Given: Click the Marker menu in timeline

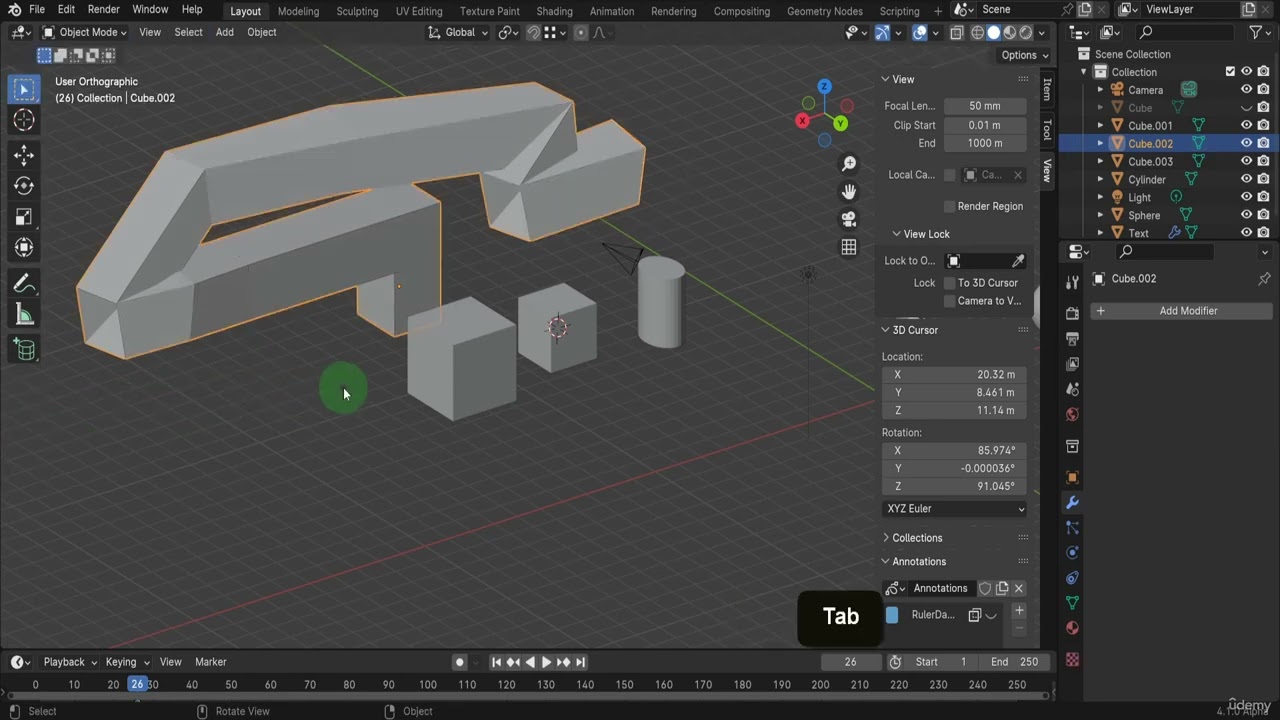Looking at the screenshot, I should pos(210,662).
